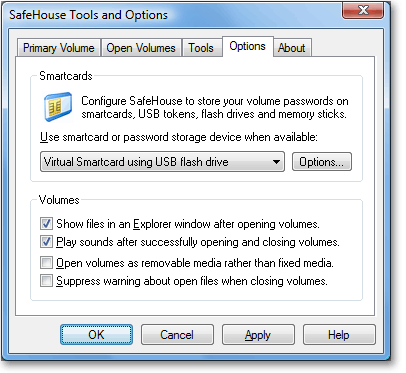Screen dimensions: 406x373
Task: Open the Tools tab
Action: [201, 48]
